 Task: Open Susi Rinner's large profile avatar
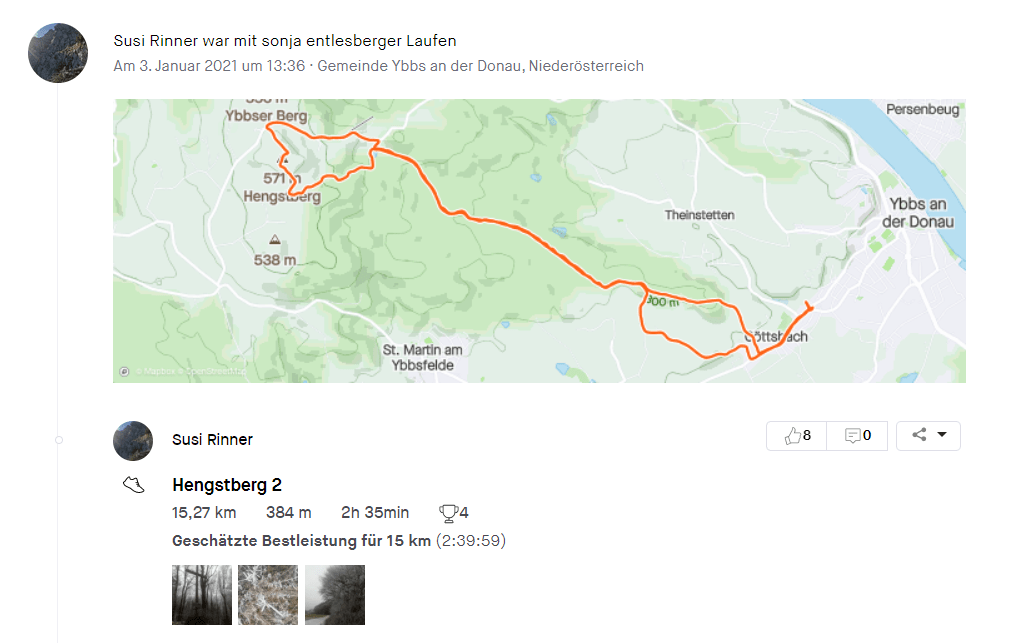pyautogui.click(x=58, y=53)
